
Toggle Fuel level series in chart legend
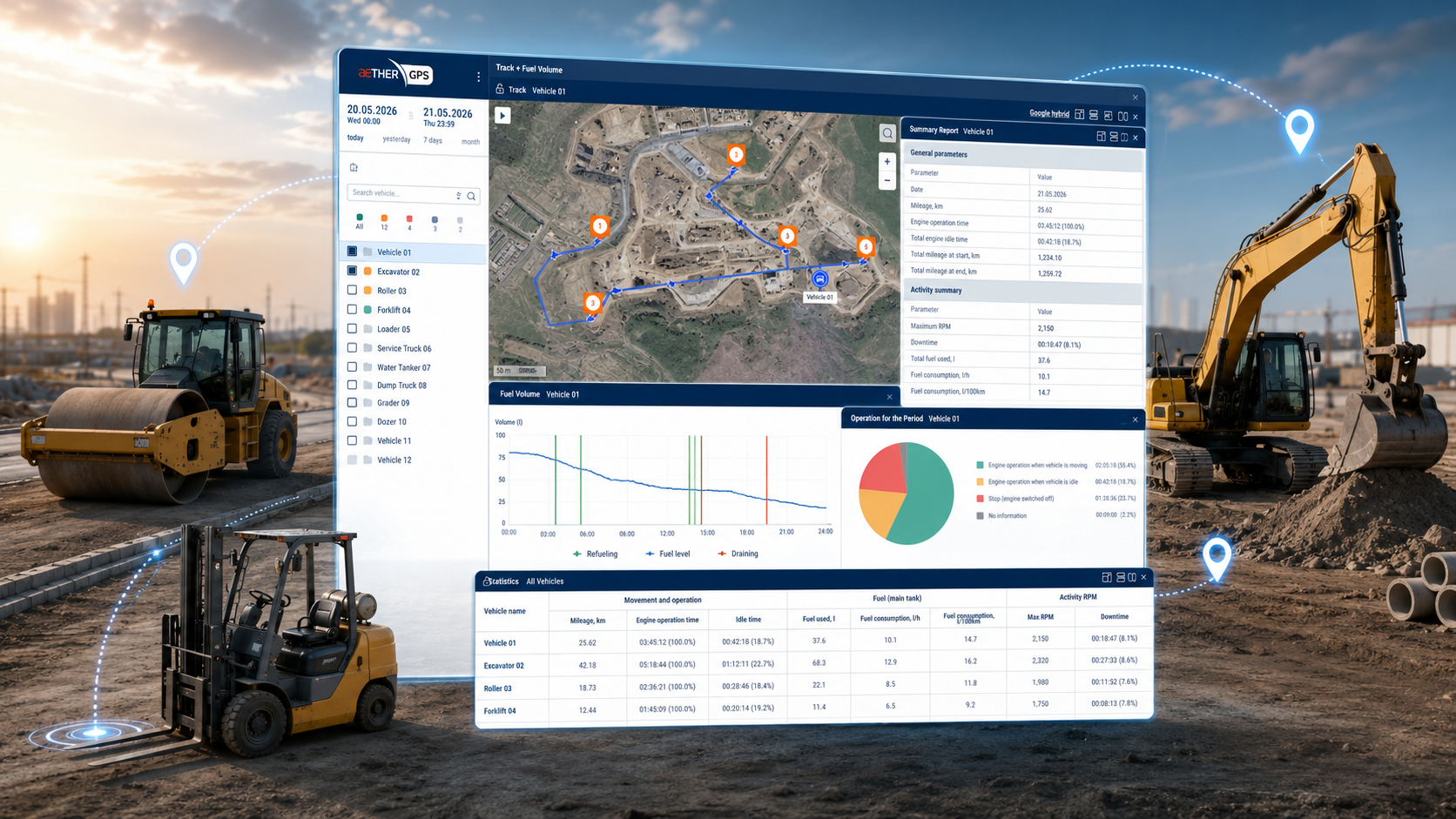click(x=668, y=554)
